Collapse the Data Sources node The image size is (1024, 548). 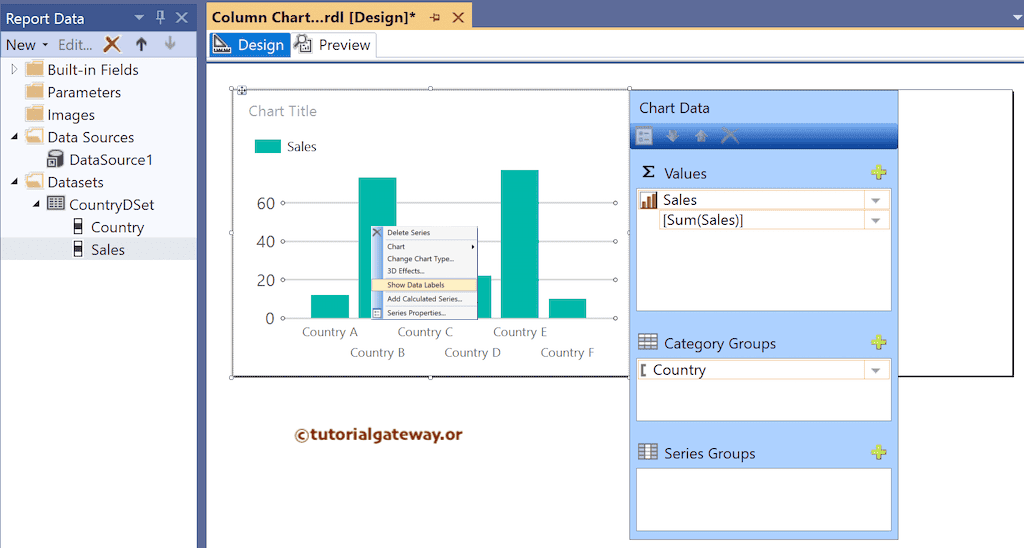[x=14, y=137]
